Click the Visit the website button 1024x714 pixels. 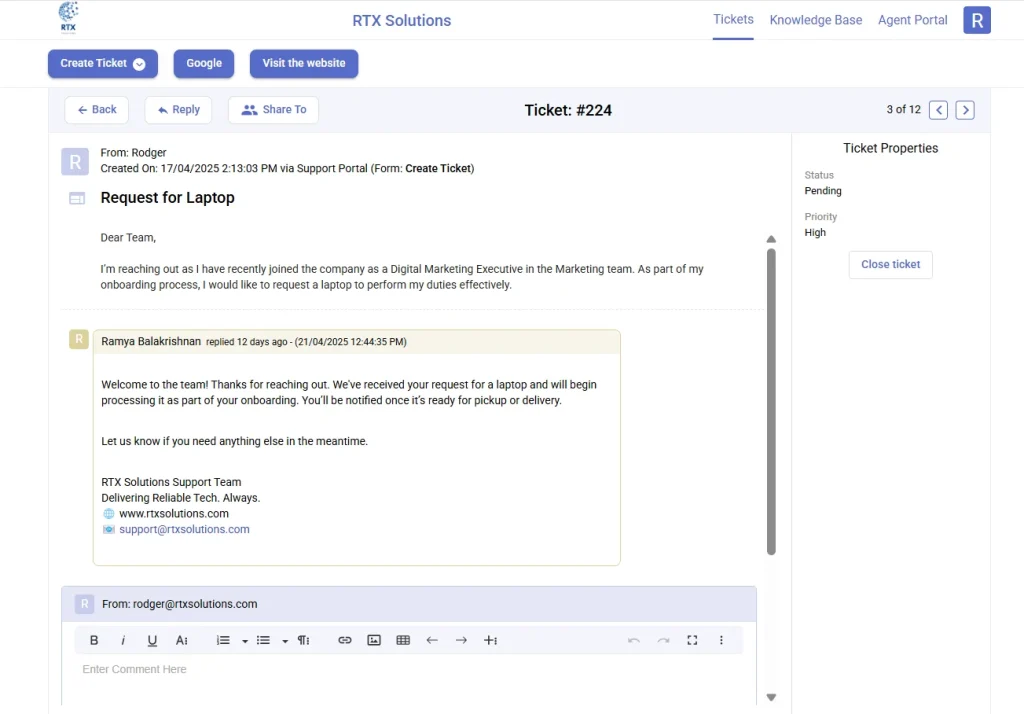tap(304, 63)
